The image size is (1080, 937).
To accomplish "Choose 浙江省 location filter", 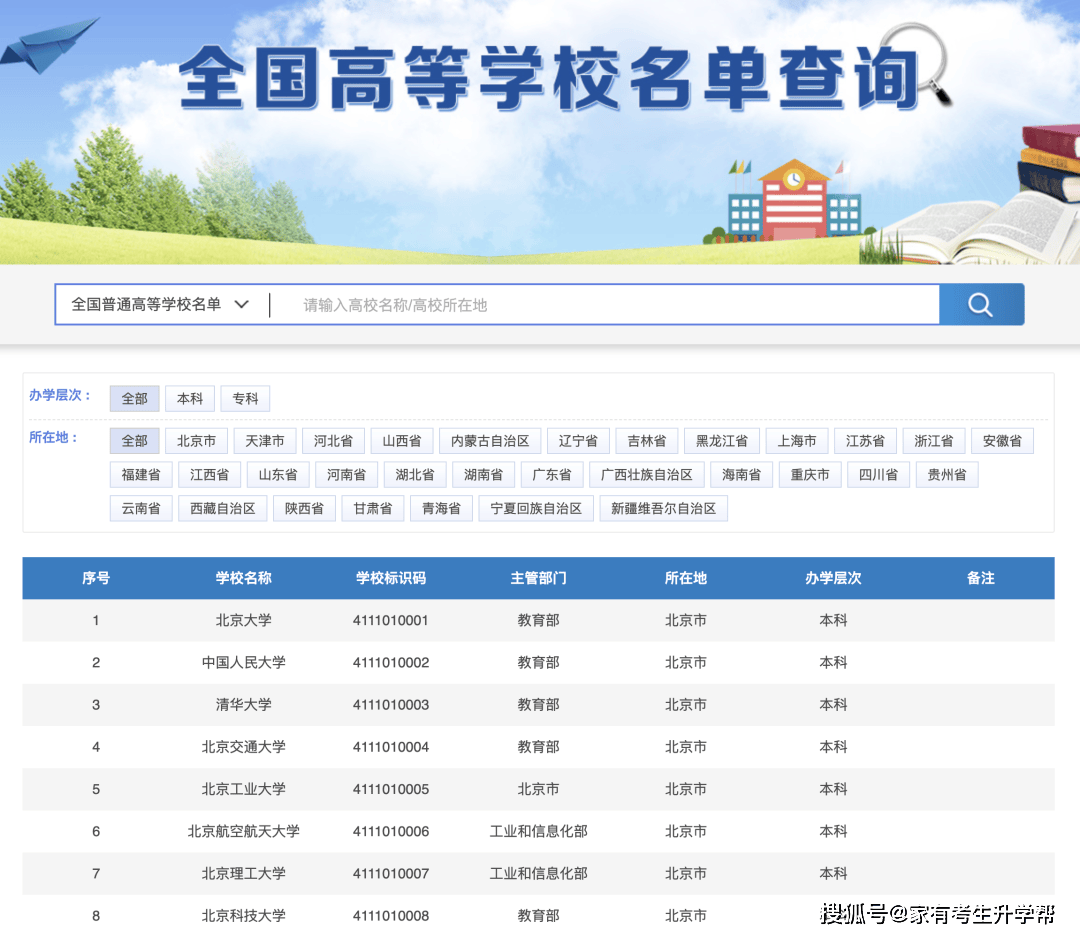I will (x=933, y=441).
